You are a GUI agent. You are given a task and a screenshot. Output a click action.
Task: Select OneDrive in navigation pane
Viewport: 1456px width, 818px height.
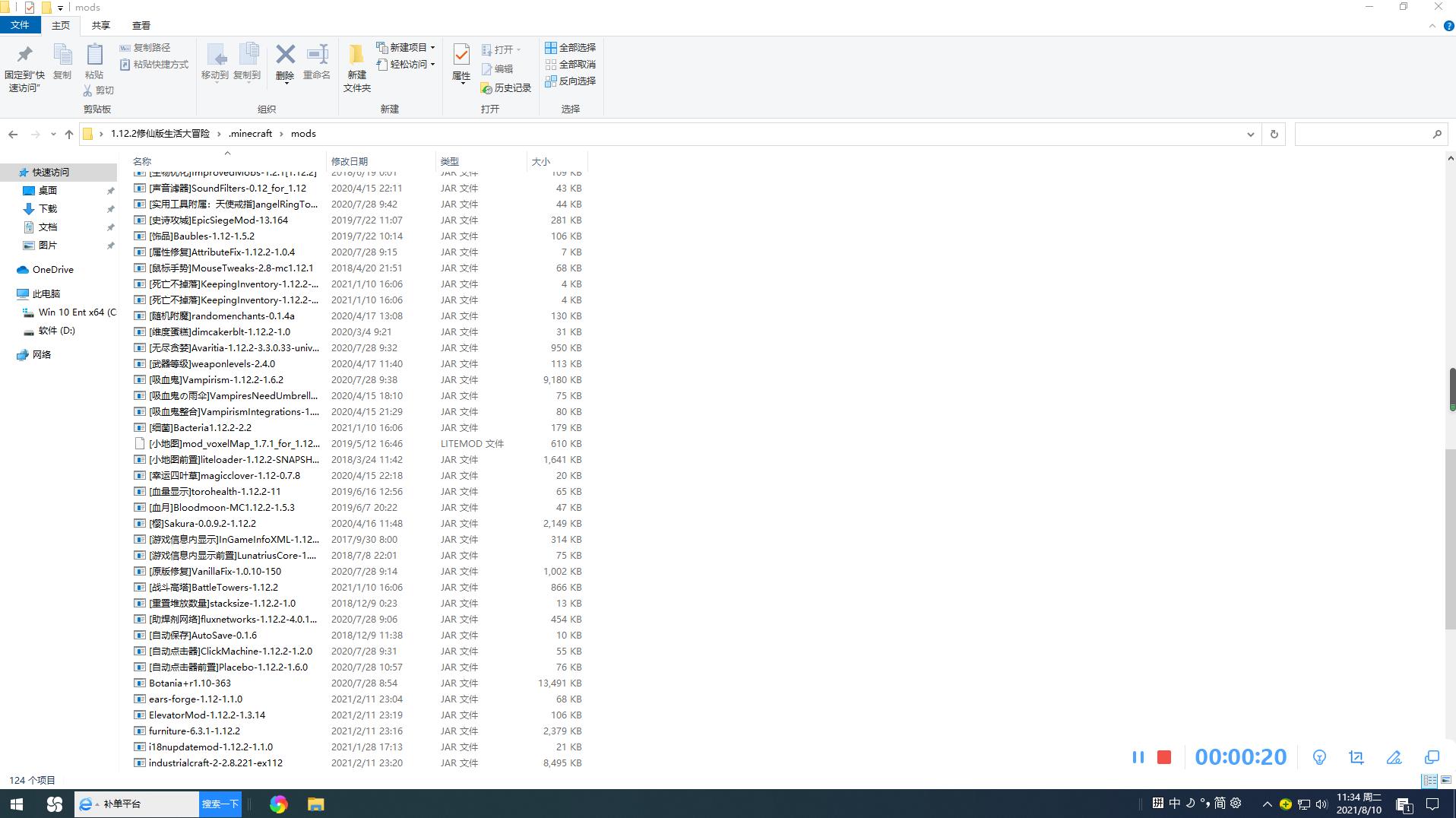point(52,269)
